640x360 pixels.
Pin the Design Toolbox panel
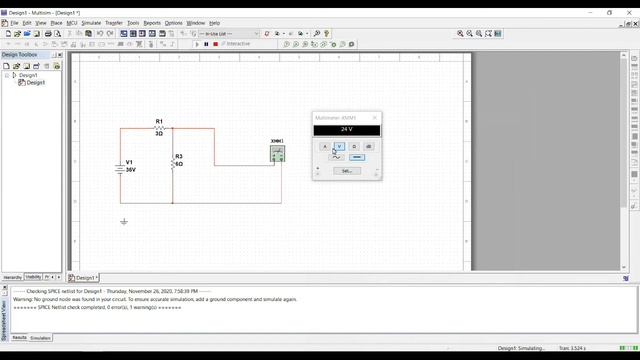click(54, 55)
